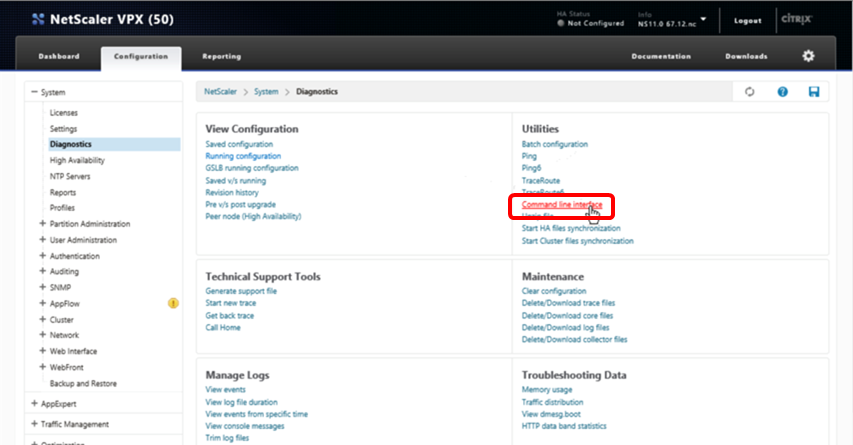
Task: Expand the Traffic Management section
Action: (34, 424)
